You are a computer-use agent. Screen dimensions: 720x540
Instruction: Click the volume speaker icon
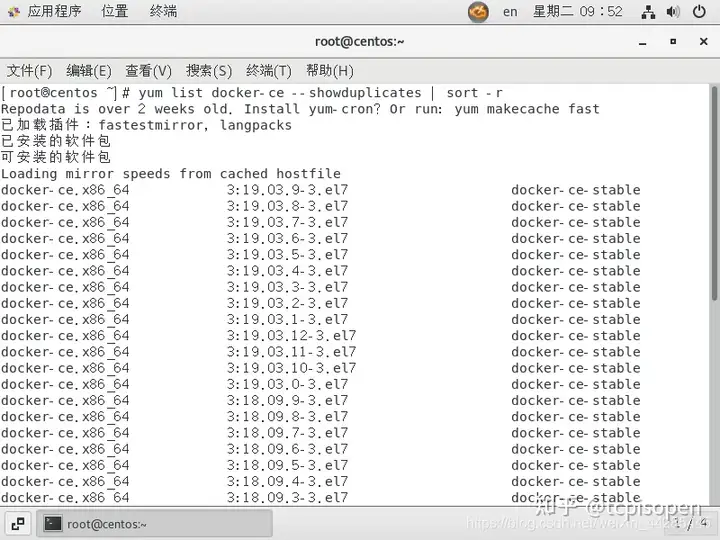coord(673,11)
